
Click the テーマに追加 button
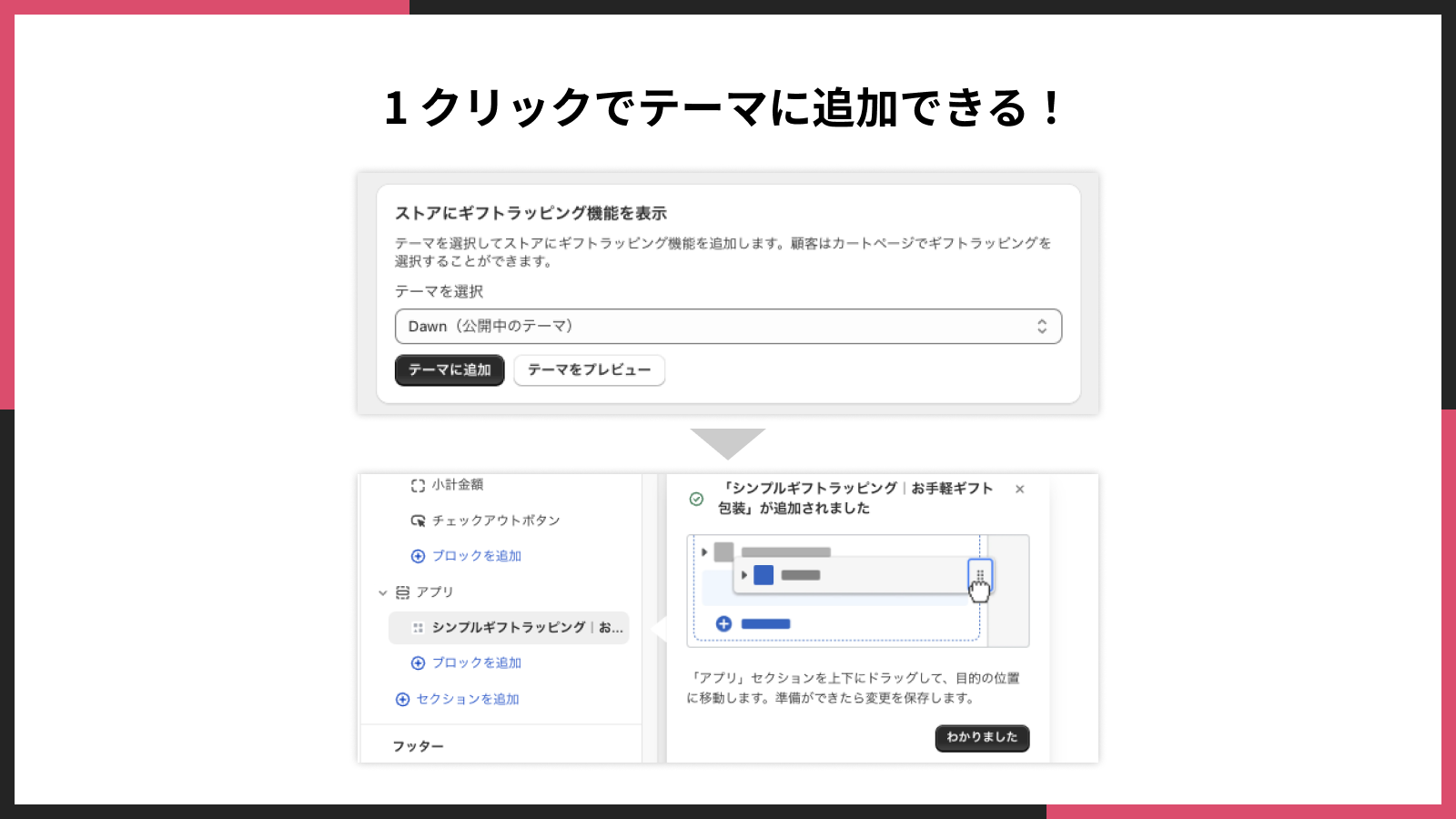(x=450, y=370)
